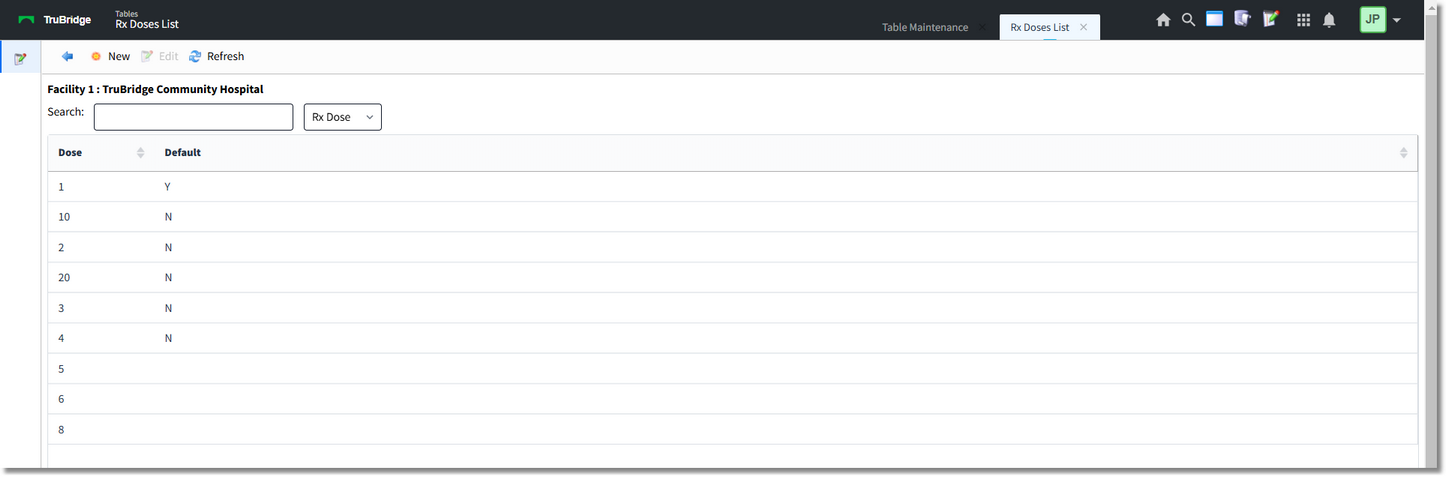The width and height of the screenshot is (1446, 477).
Task: Click the Edit toolbar option
Action: (160, 56)
